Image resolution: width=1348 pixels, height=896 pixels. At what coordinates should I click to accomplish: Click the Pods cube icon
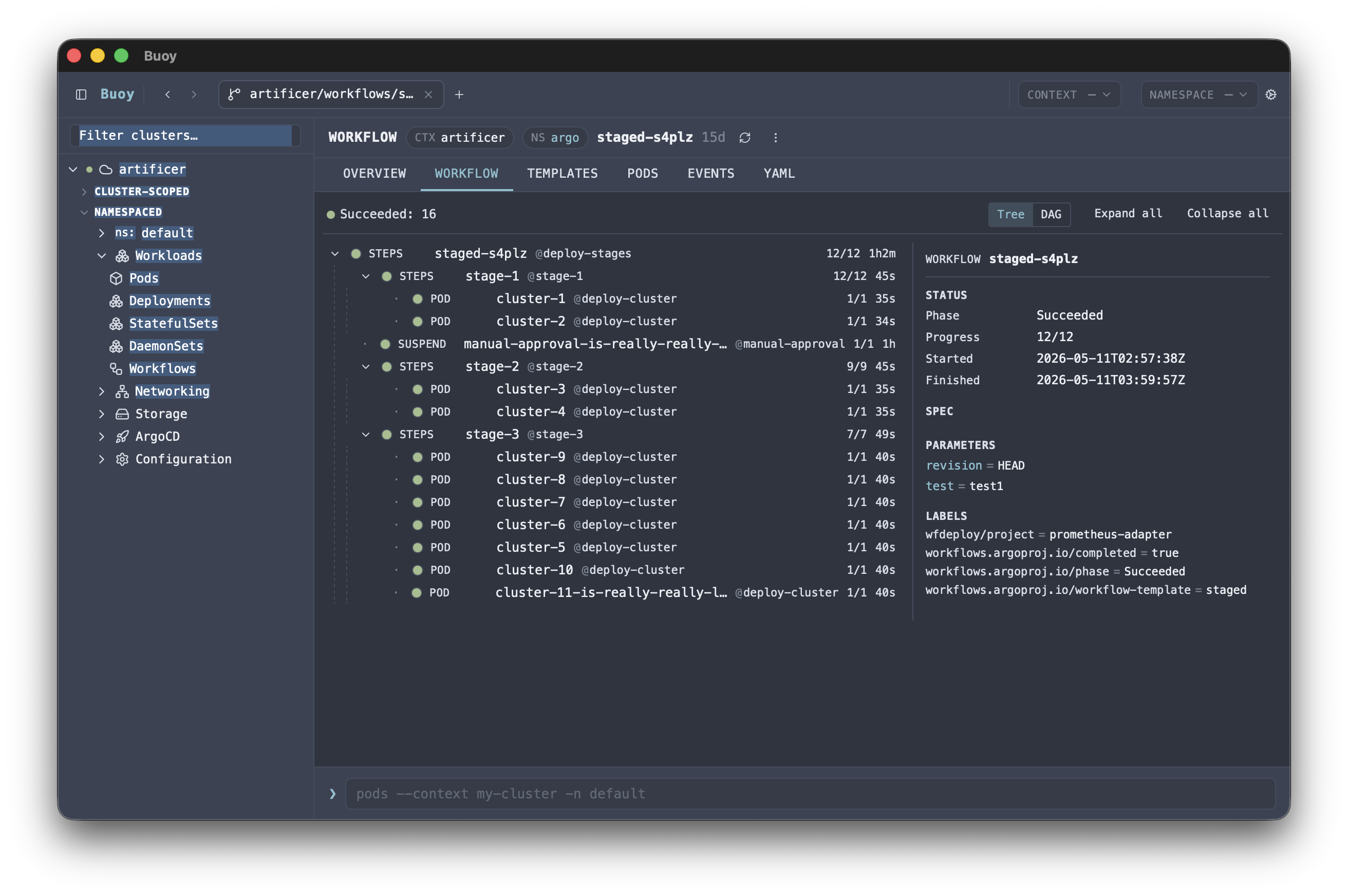coord(116,278)
